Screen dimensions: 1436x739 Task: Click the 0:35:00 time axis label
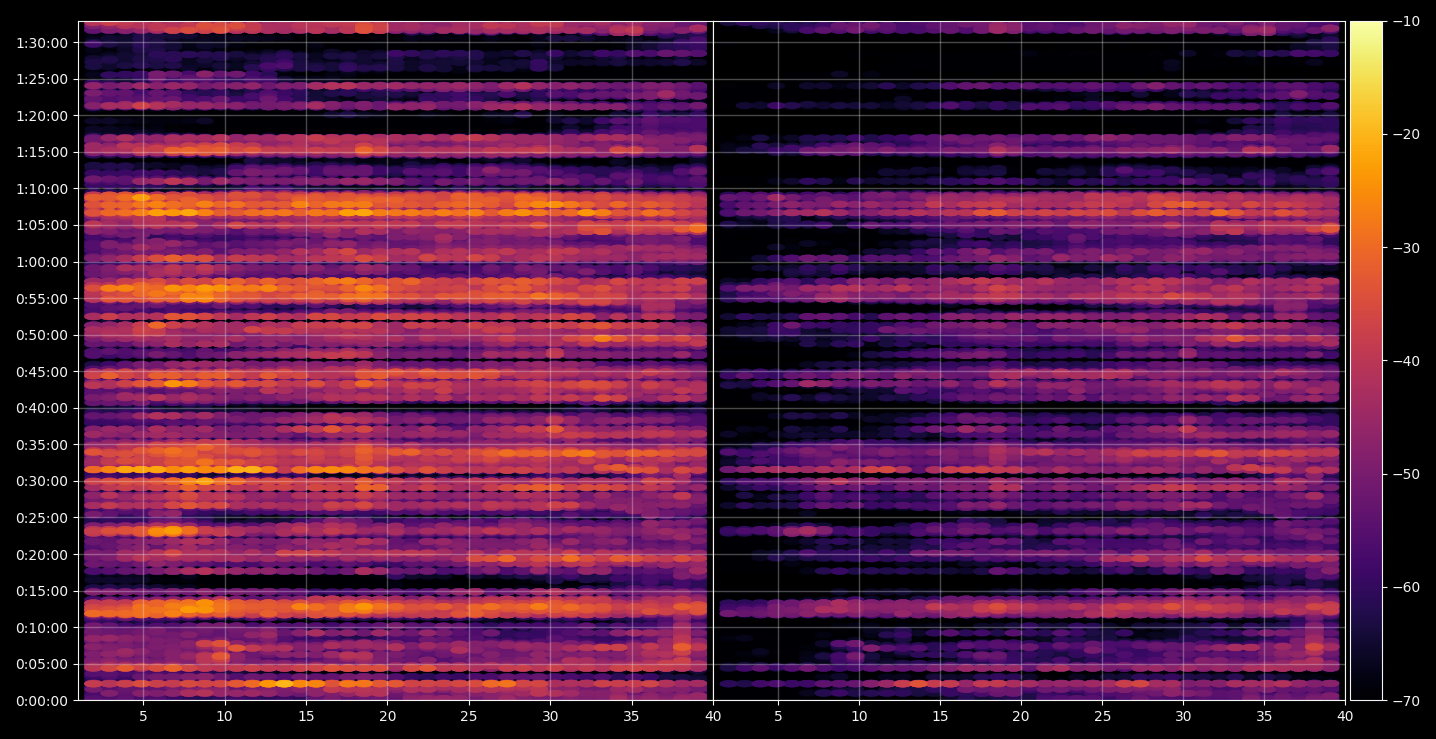tap(41, 445)
